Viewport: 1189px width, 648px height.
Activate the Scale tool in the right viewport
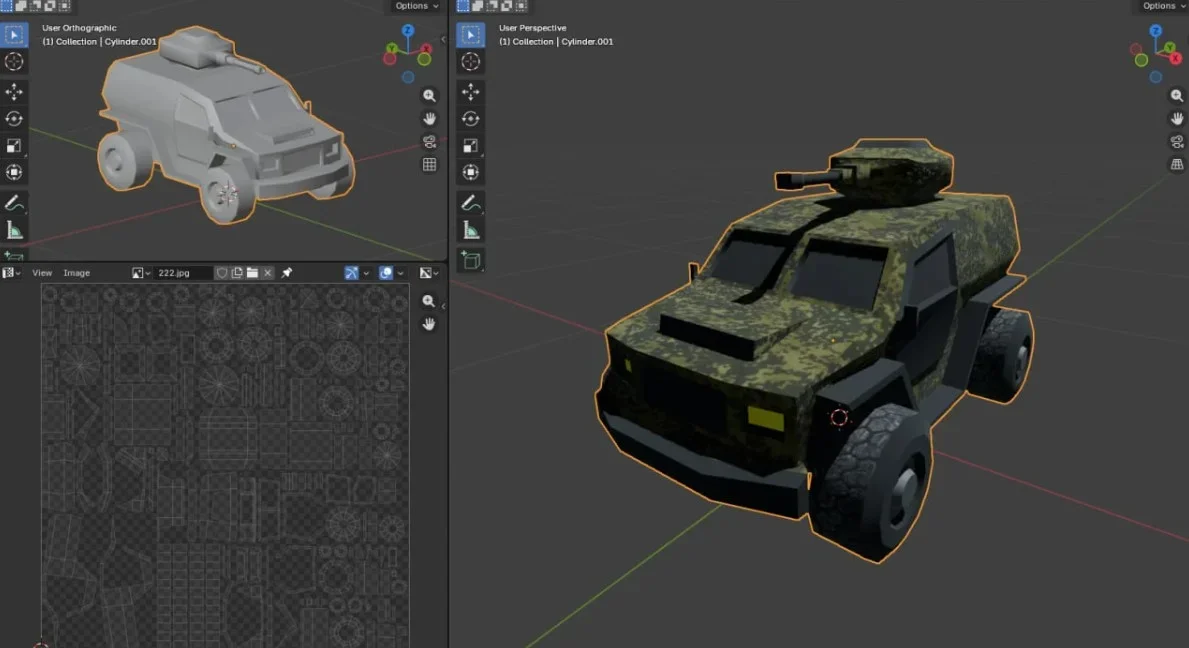[x=471, y=146]
